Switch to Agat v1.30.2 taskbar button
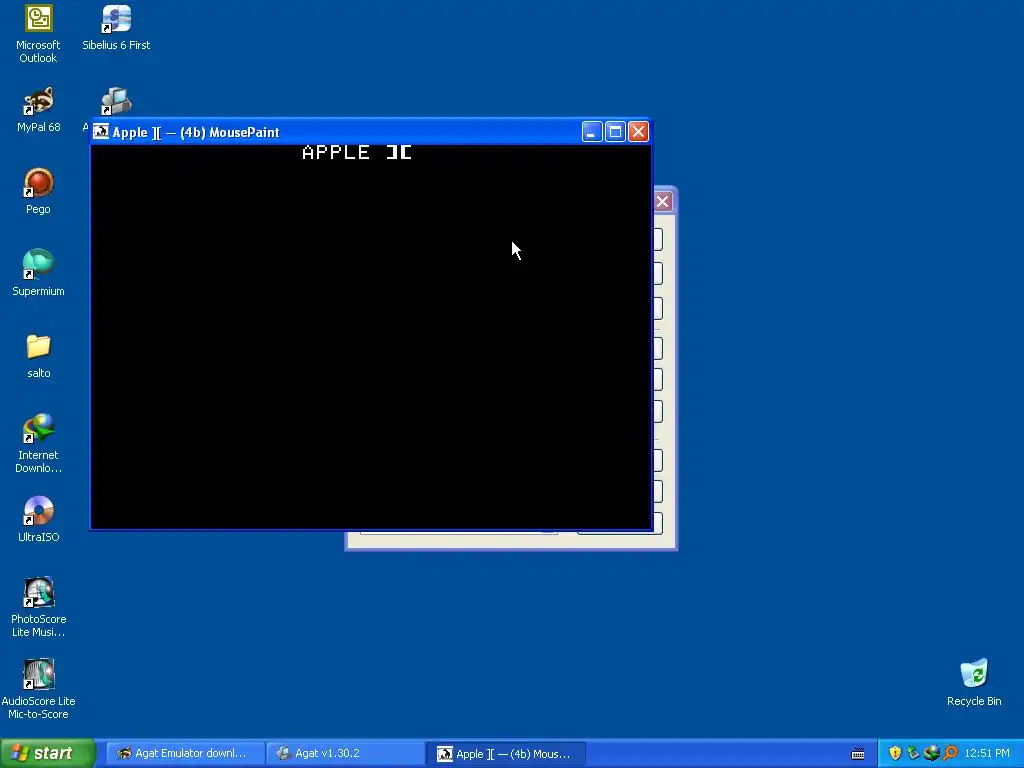Image resolution: width=1024 pixels, height=768 pixels. coord(345,753)
